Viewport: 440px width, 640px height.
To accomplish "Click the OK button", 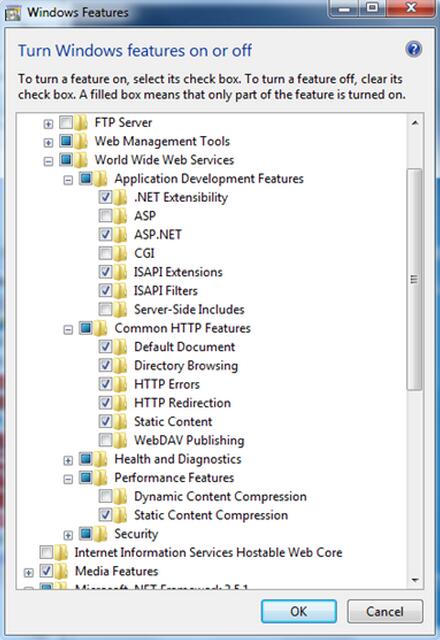I will pyautogui.click(x=299, y=611).
